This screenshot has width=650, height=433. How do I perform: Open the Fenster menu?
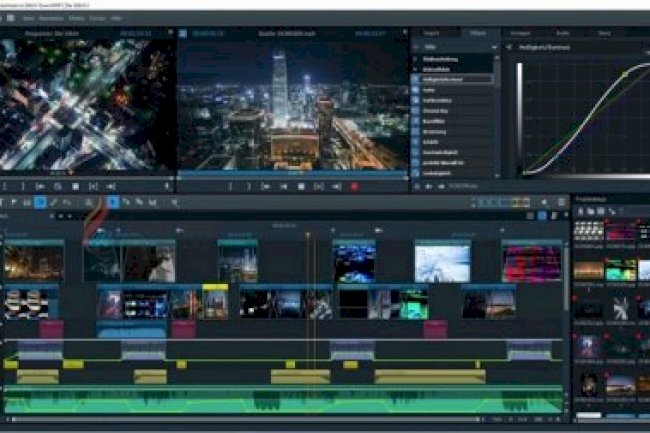coord(97,19)
